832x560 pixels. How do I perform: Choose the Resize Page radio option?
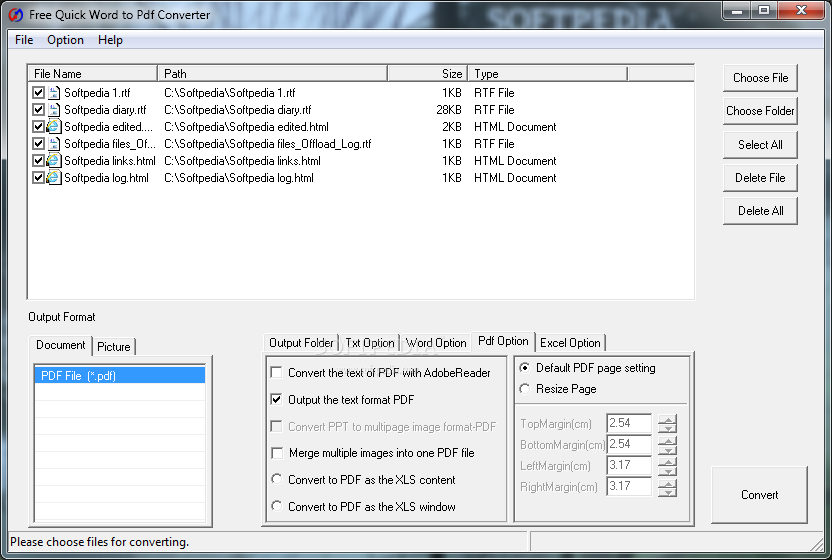(525, 389)
